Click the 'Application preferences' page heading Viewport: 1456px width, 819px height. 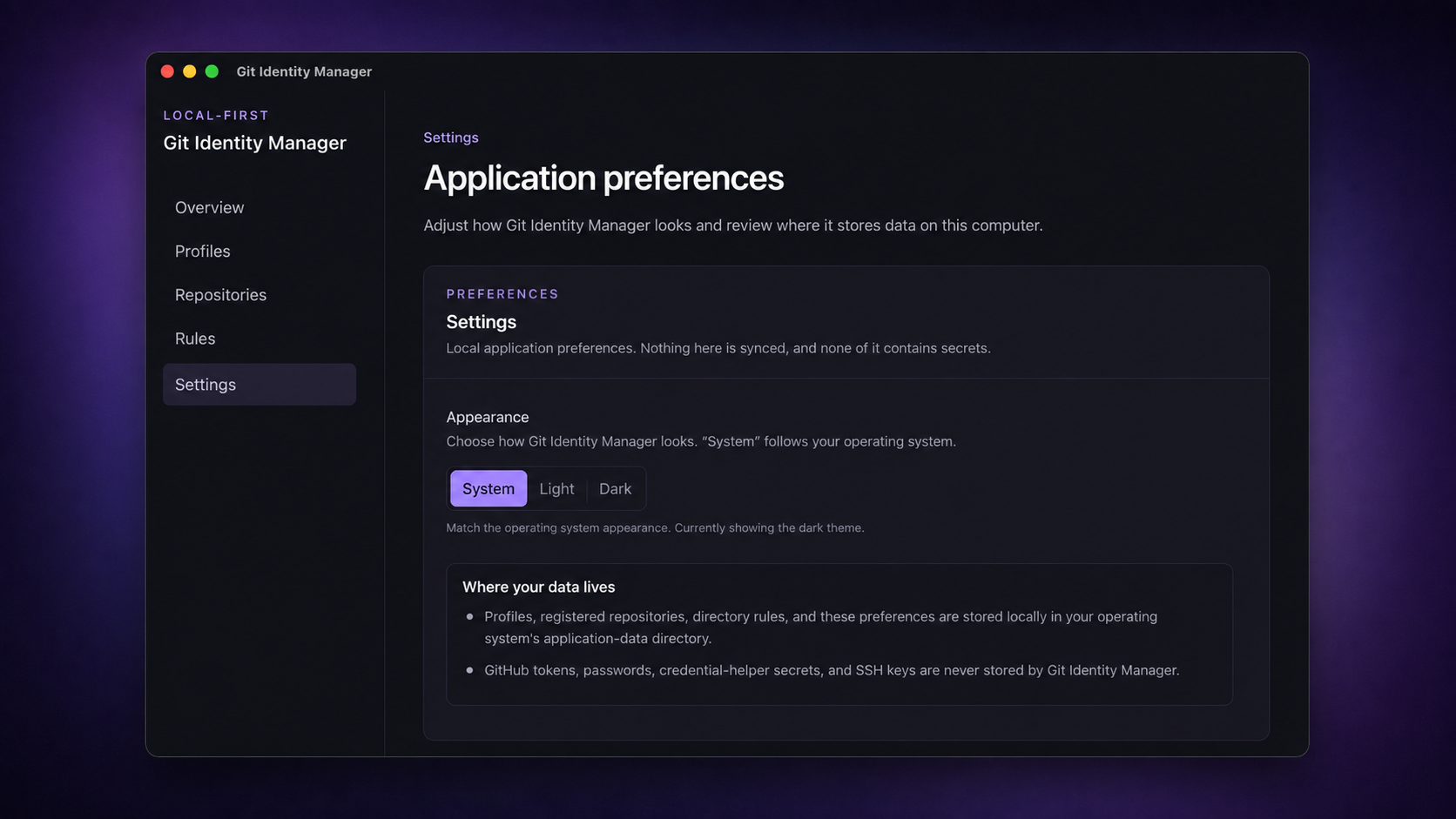click(x=603, y=178)
